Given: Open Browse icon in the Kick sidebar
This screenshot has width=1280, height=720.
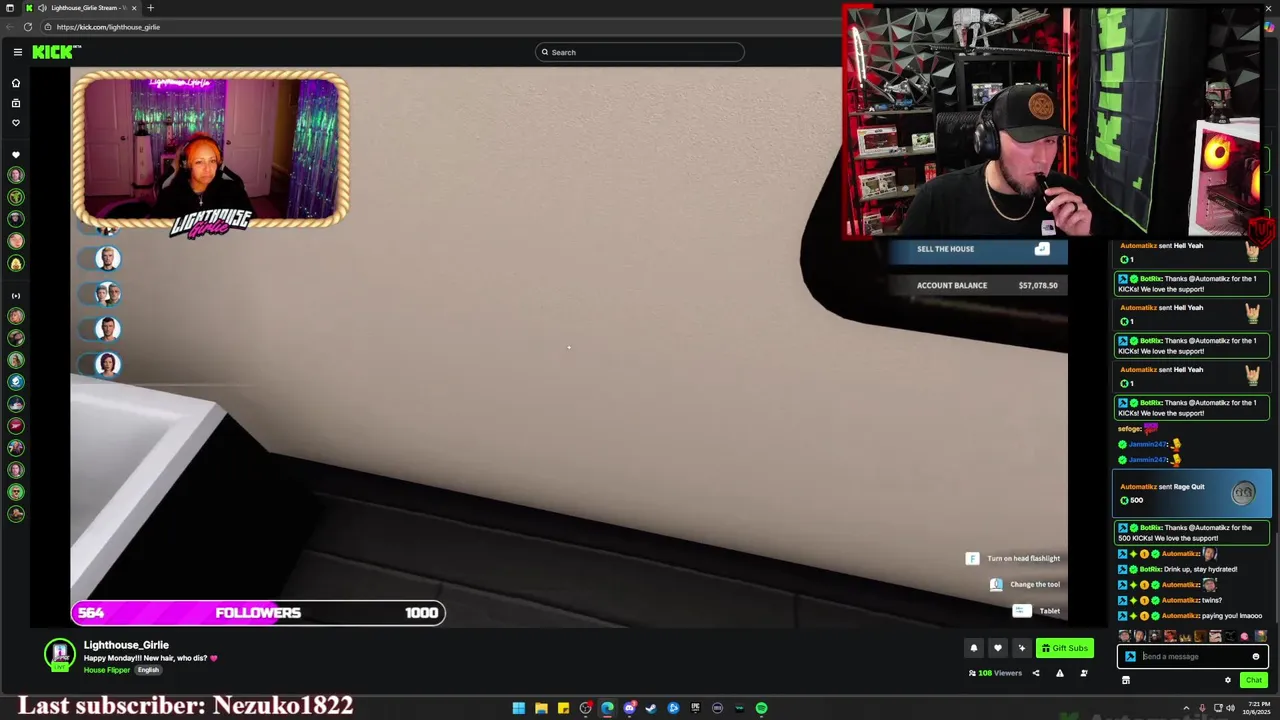Looking at the screenshot, I should [16, 103].
